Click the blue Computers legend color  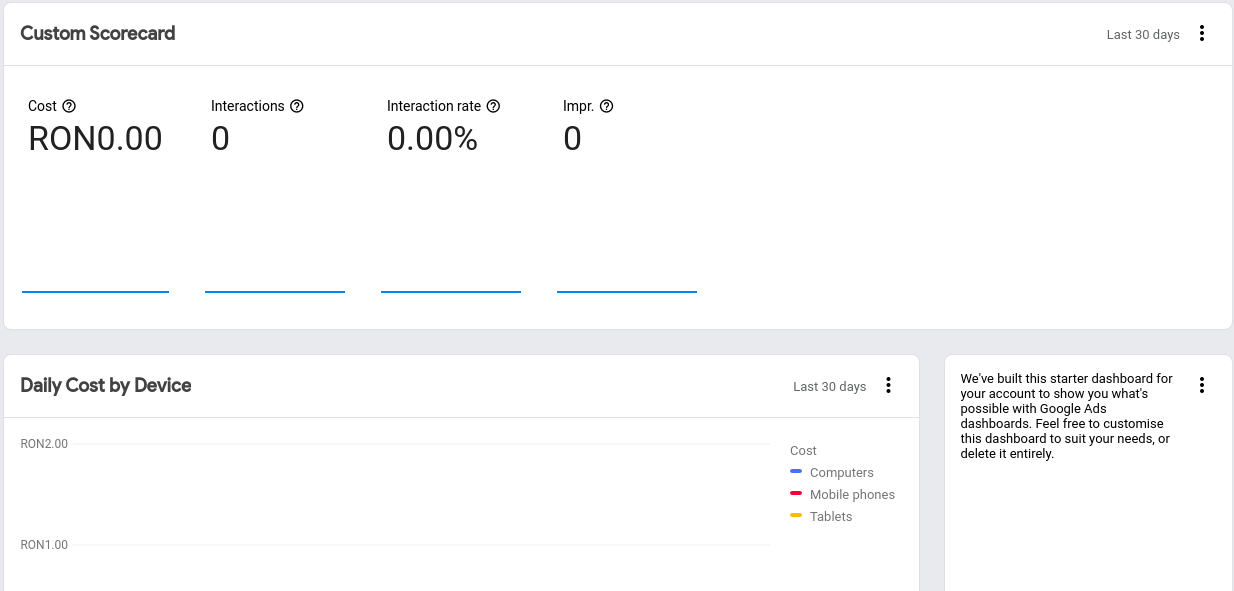pos(796,471)
